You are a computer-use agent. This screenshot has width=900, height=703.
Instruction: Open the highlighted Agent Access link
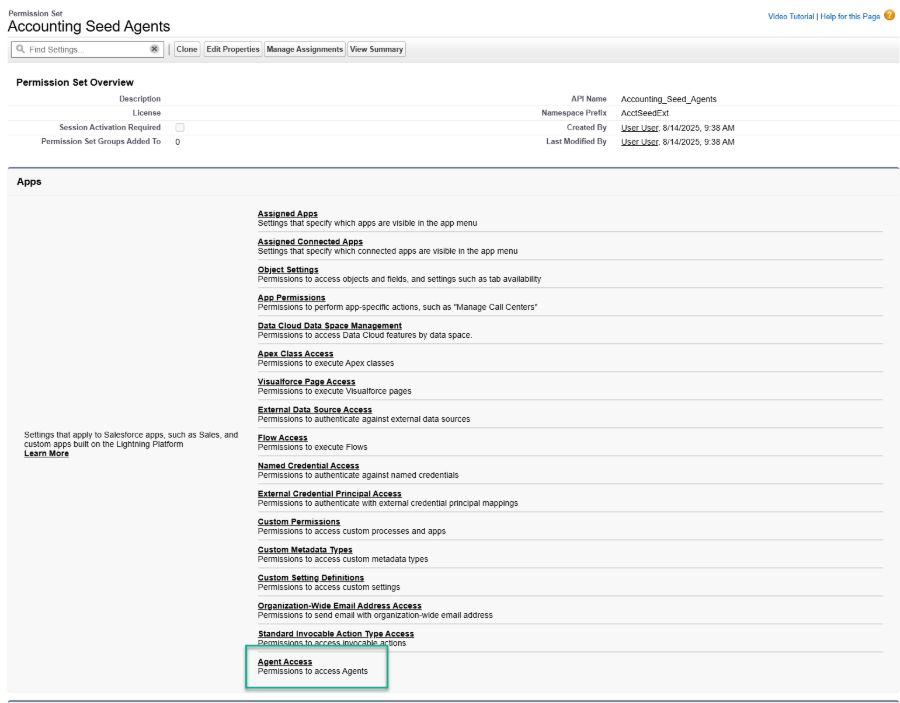(x=284, y=661)
